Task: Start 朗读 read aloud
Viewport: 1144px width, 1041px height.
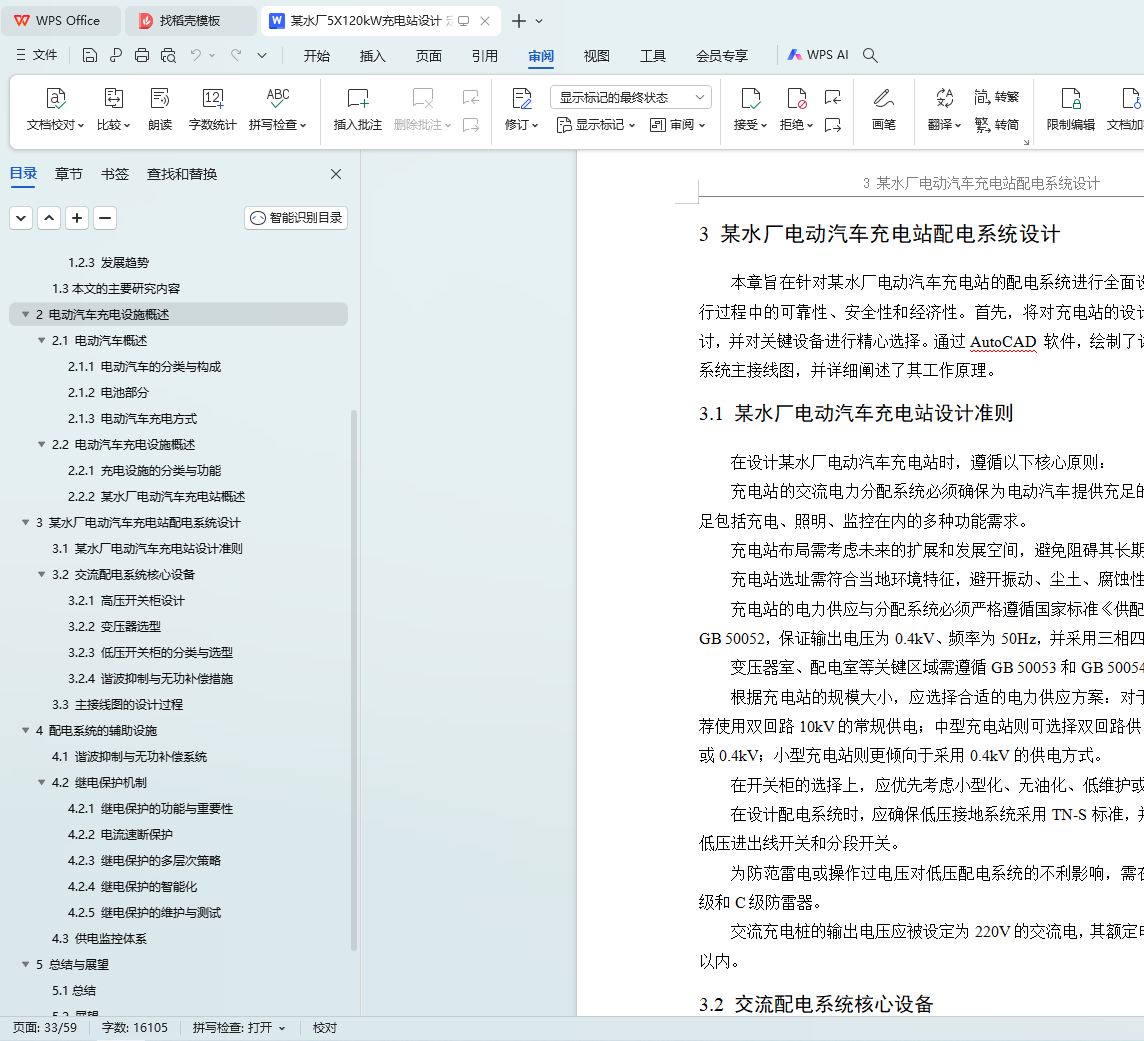Action: pos(160,109)
